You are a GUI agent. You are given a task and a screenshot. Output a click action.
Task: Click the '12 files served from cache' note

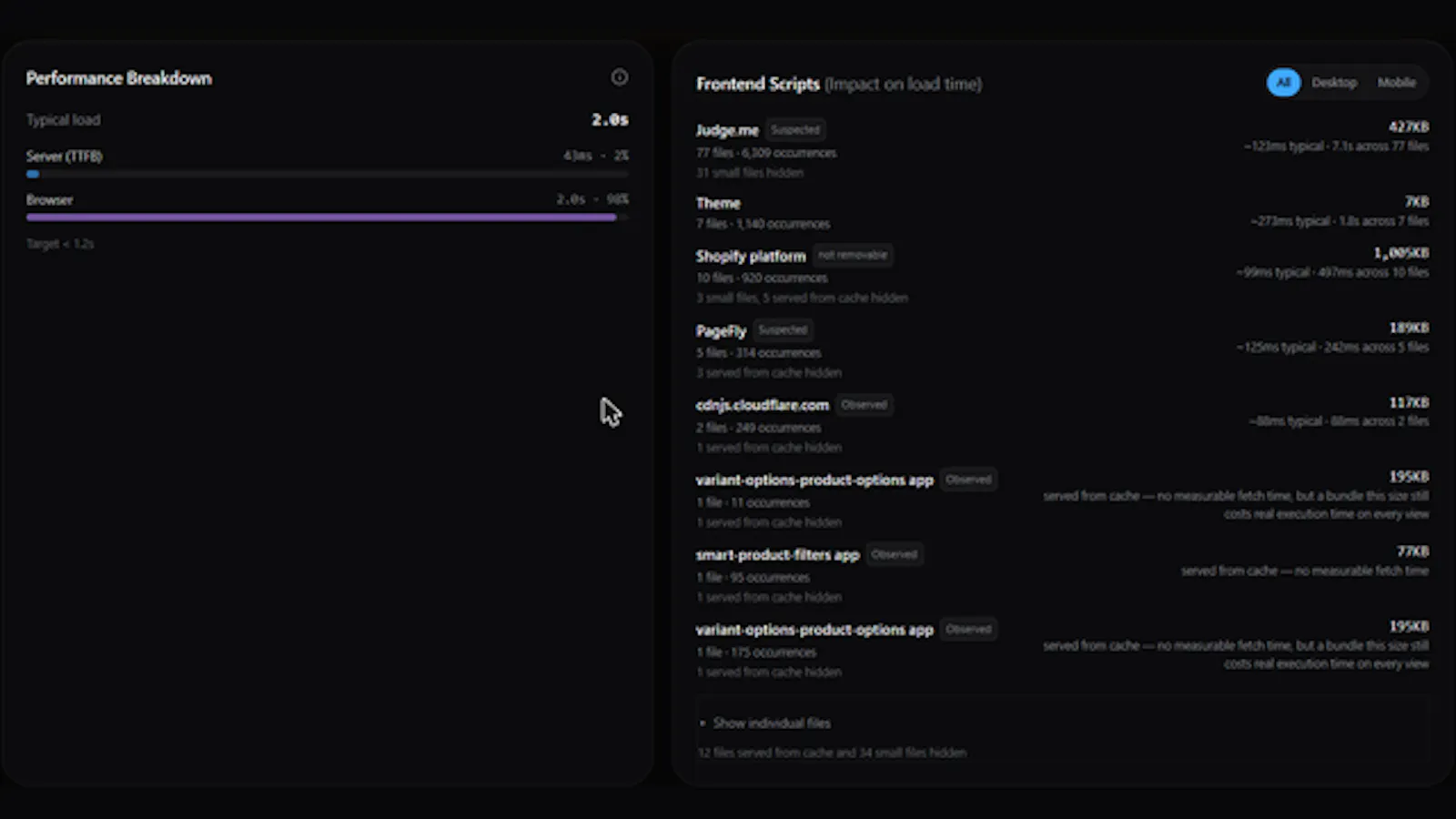[832, 753]
